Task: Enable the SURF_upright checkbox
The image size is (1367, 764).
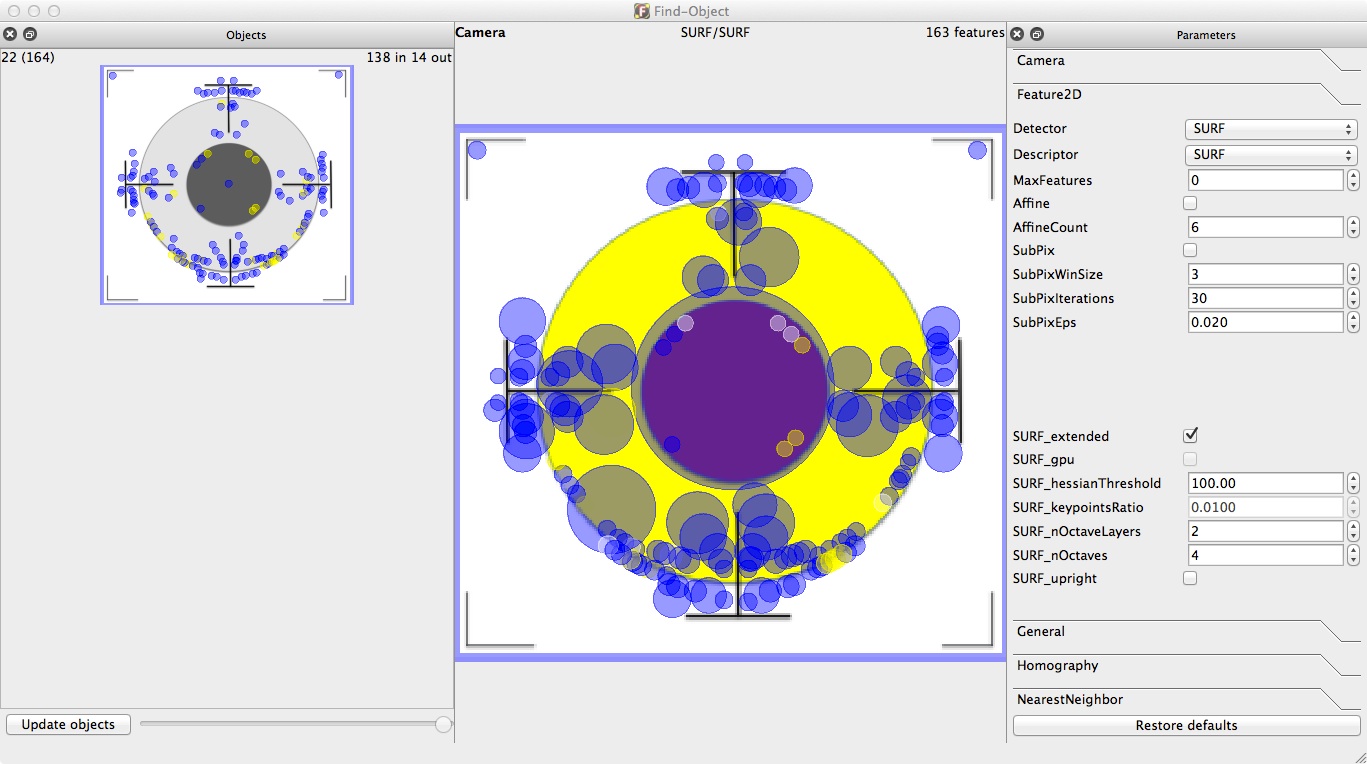Action: pos(1190,579)
